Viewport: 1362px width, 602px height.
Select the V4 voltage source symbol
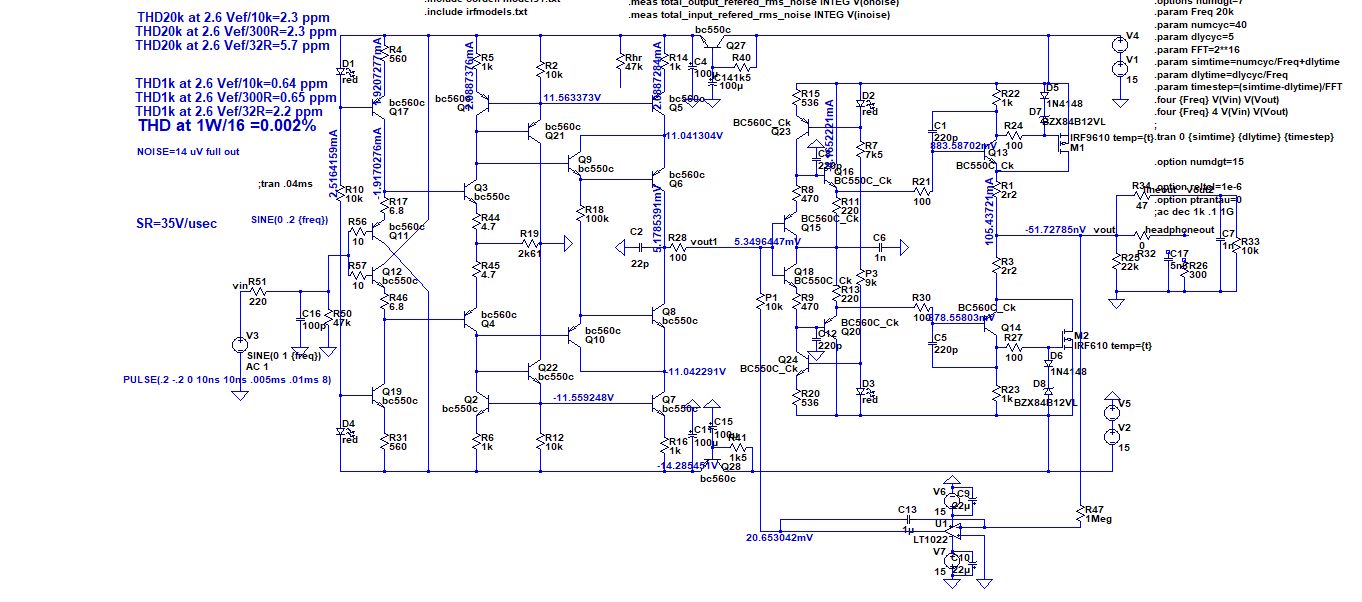pos(1118,43)
